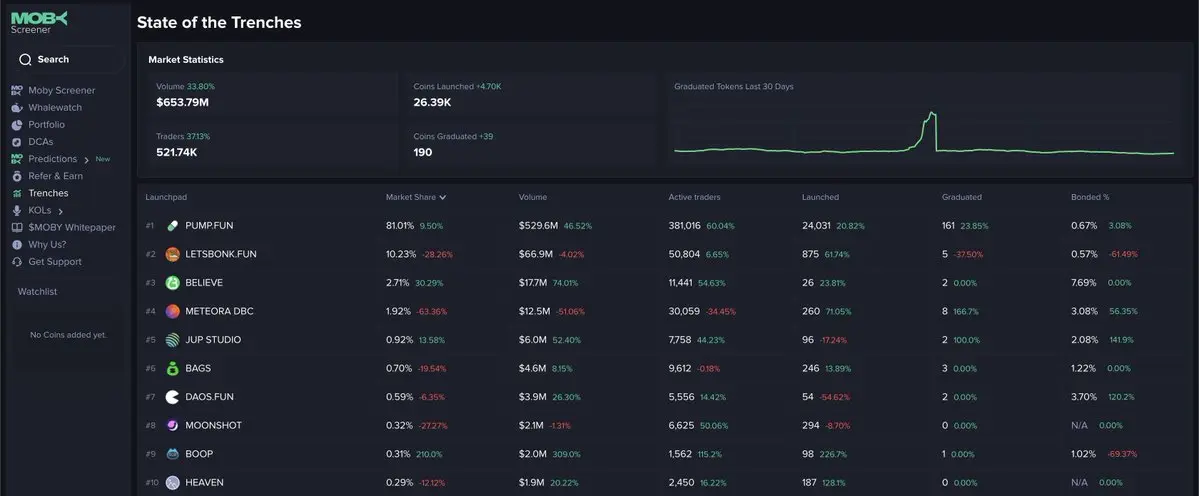Click the Graduated Tokens 30 Days chart

point(924,135)
